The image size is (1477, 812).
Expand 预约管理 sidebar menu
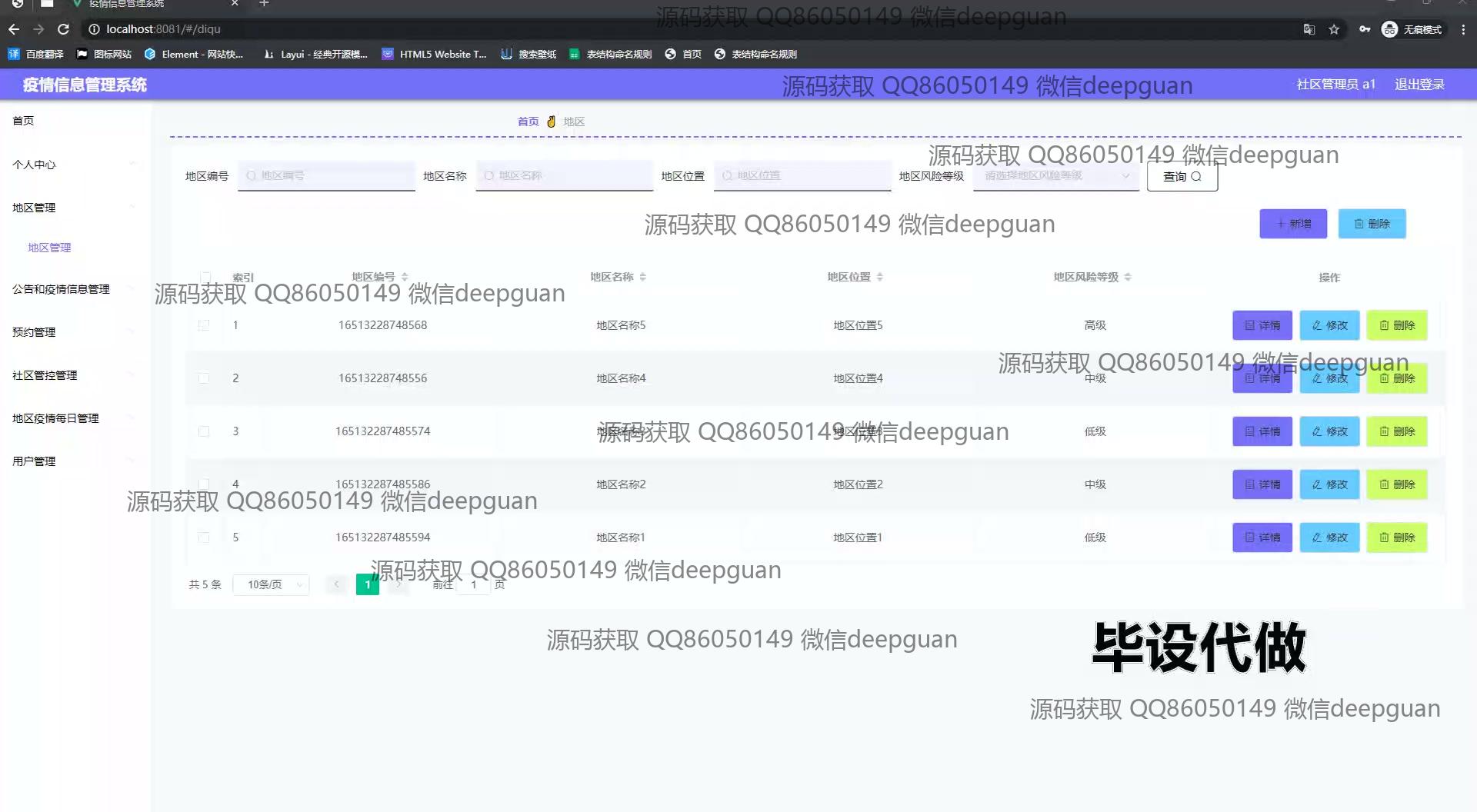point(75,332)
